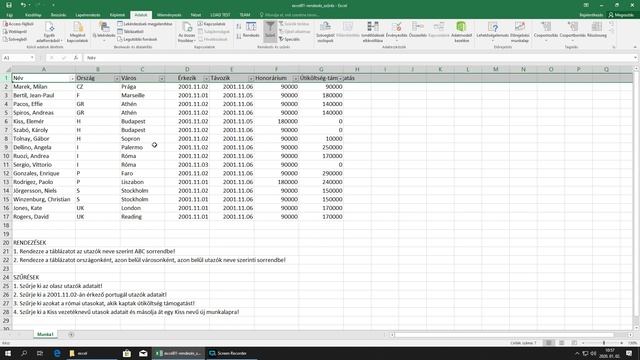640x360 pixels.
Task: Open Windows Start menu
Action: click(8, 353)
